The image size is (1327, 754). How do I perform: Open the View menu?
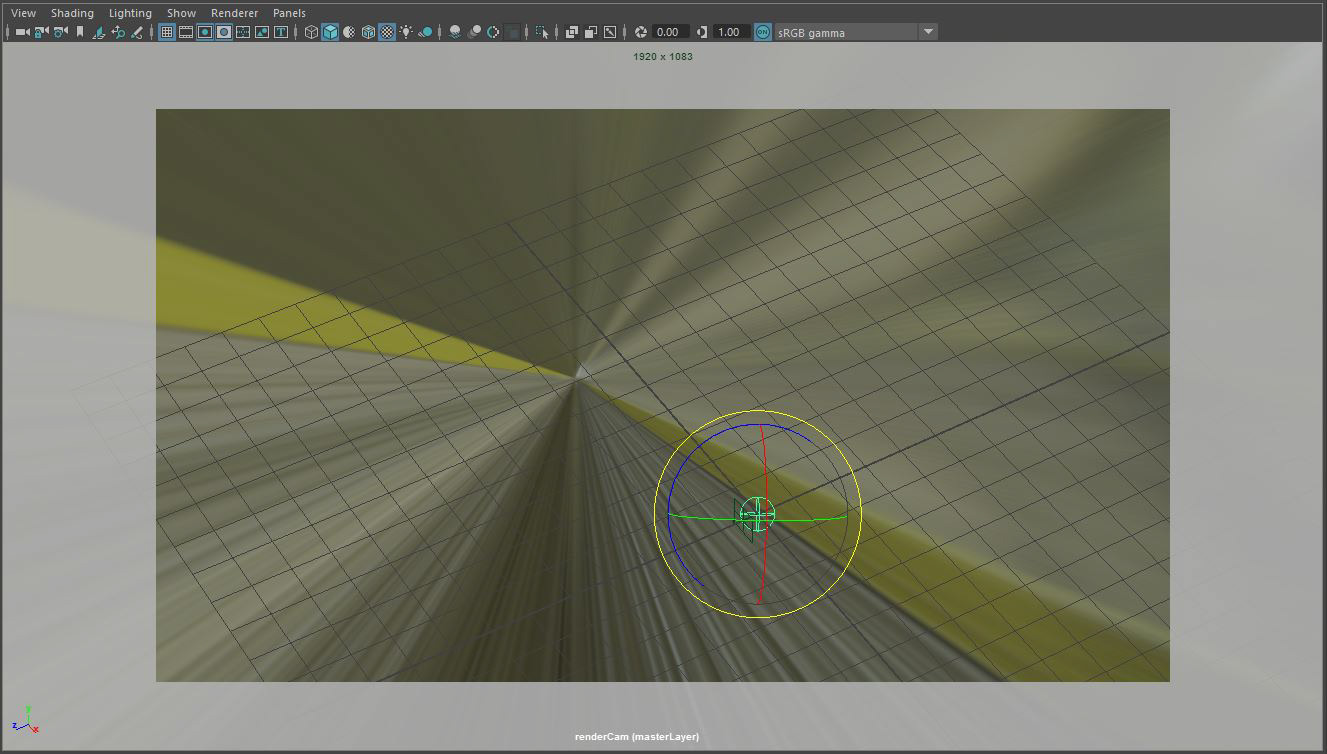pyautogui.click(x=23, y=13)
